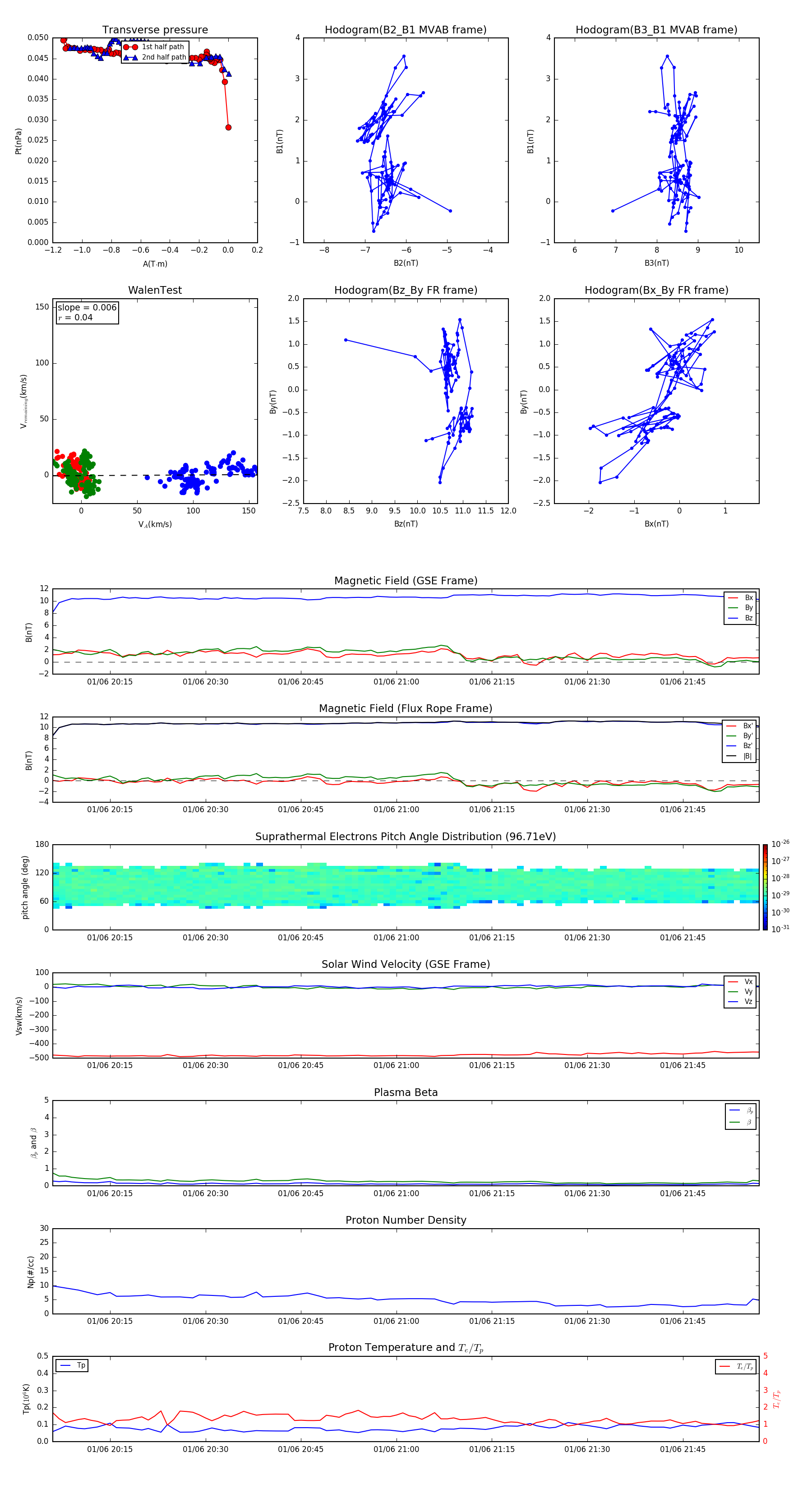Click the 'Vy' legend entry

(x=741, y=991)
